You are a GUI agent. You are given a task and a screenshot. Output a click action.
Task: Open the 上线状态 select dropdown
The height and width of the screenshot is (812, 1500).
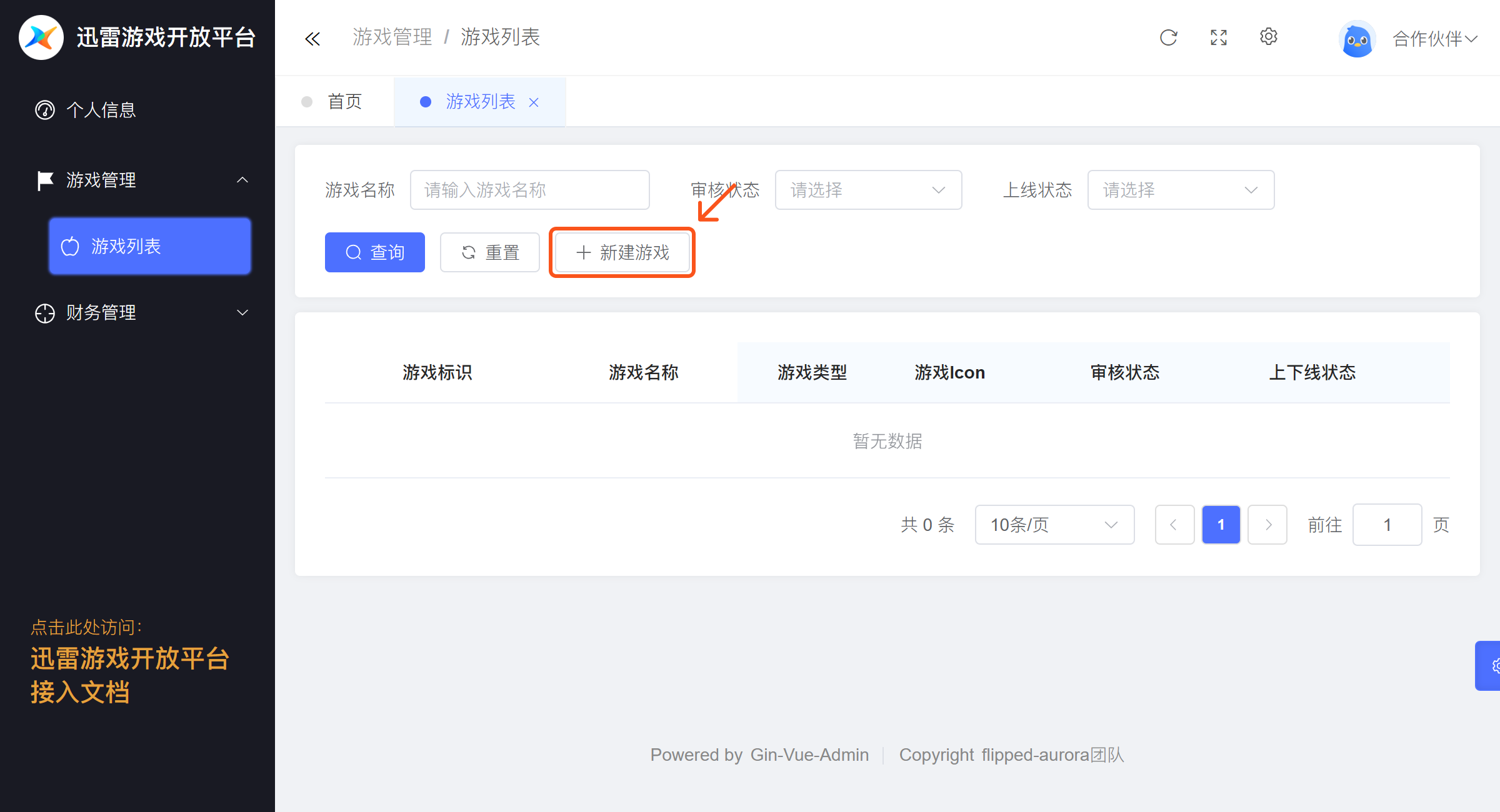(x=1181, y=190)
